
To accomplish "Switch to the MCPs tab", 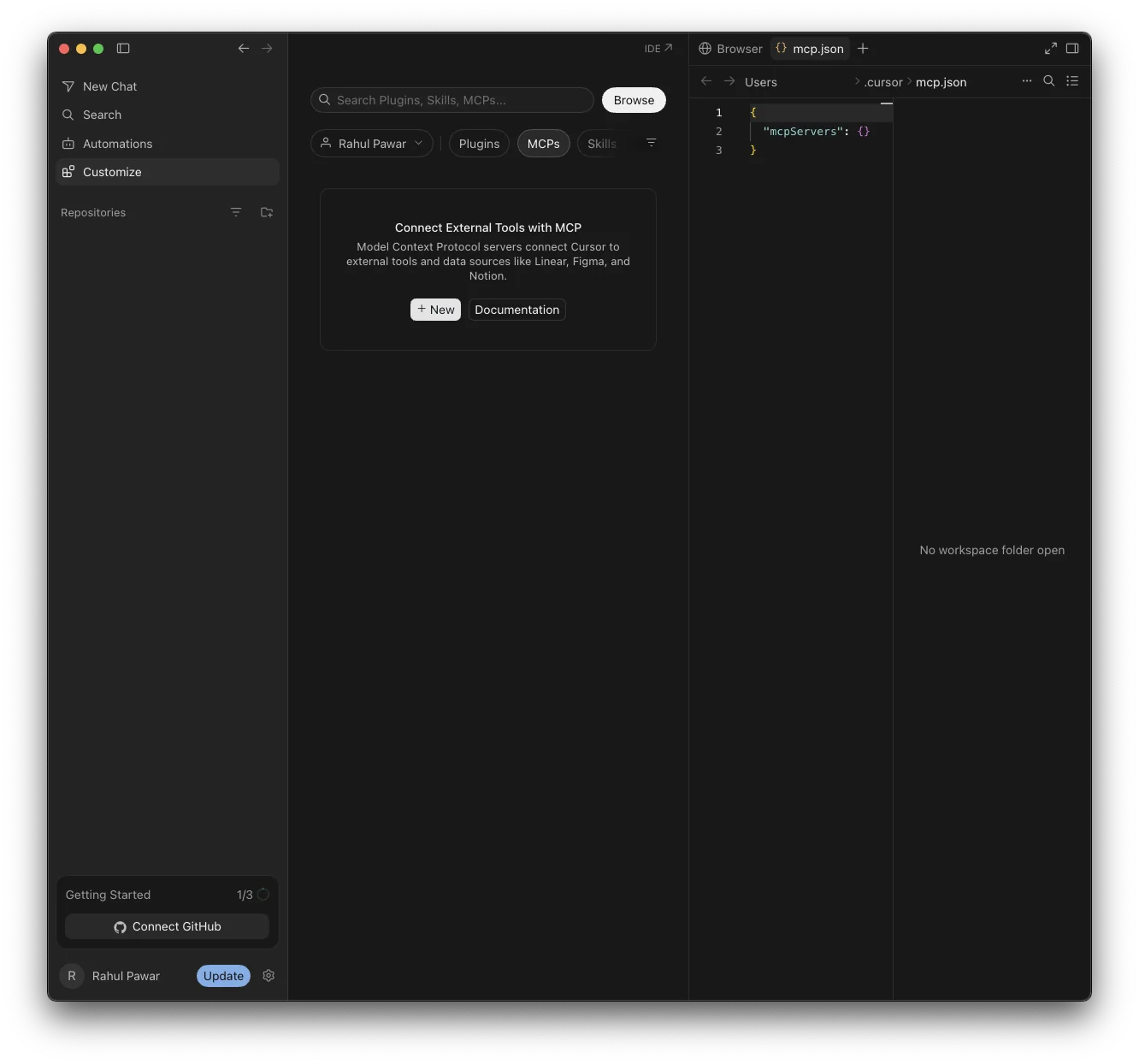I will click(544, 144).
